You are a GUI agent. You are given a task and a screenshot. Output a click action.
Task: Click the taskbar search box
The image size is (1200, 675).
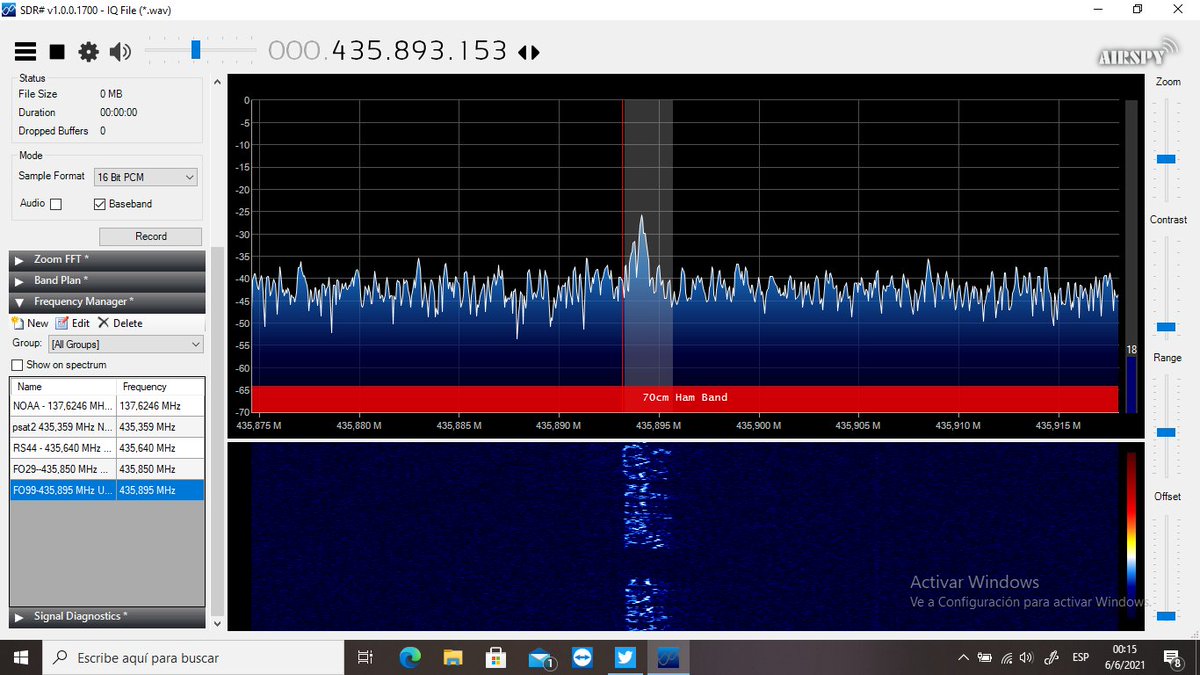point(193,658)
